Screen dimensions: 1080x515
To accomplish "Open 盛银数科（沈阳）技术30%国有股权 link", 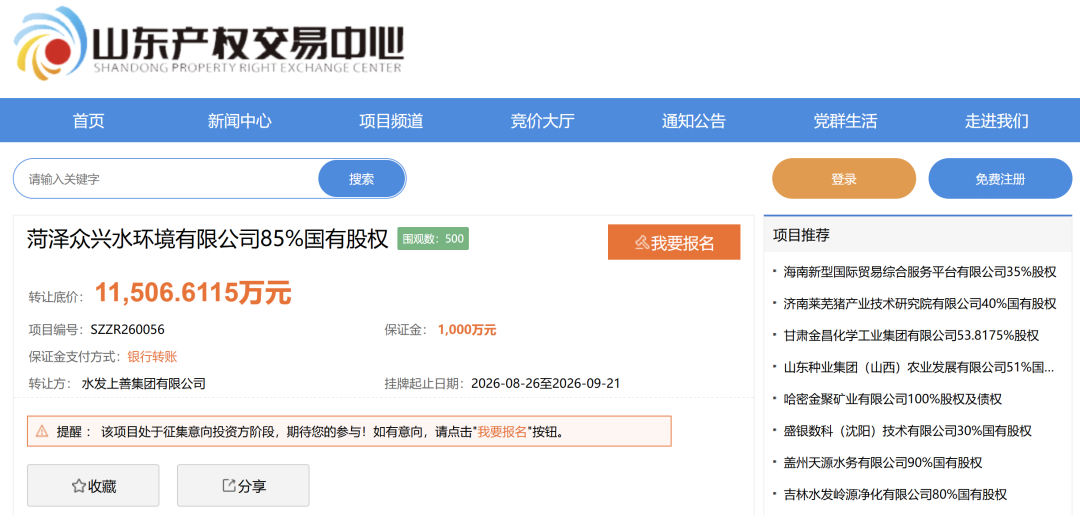I will [908, 430].
